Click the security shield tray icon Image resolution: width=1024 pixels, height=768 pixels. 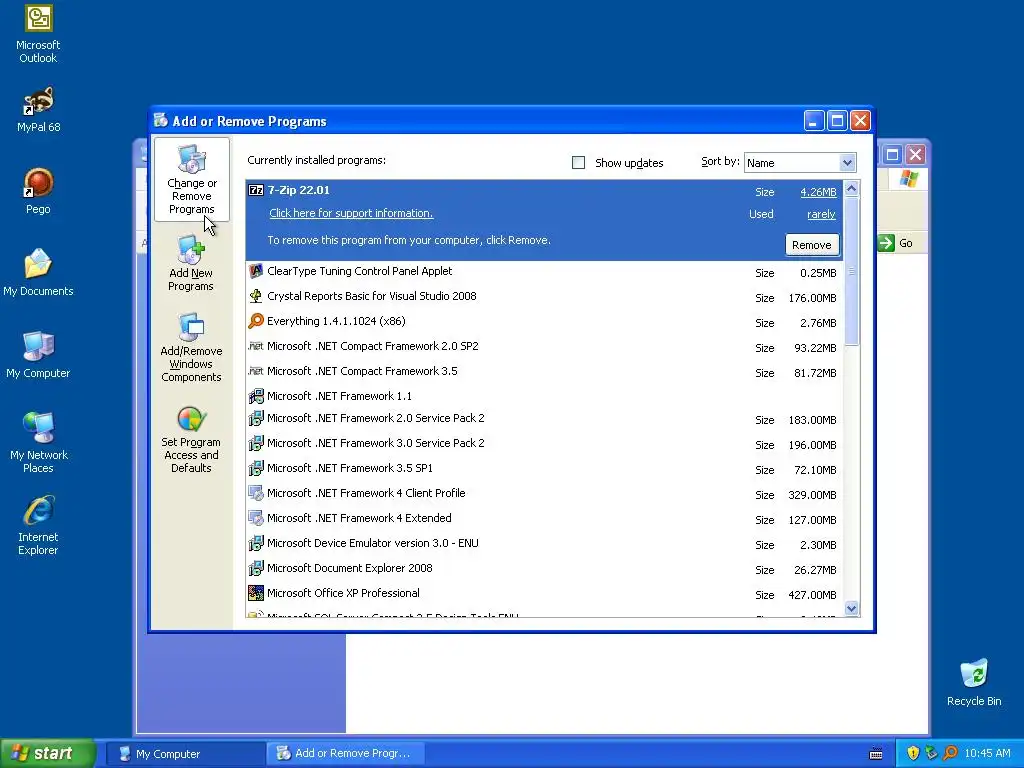(x=913, y=753)
